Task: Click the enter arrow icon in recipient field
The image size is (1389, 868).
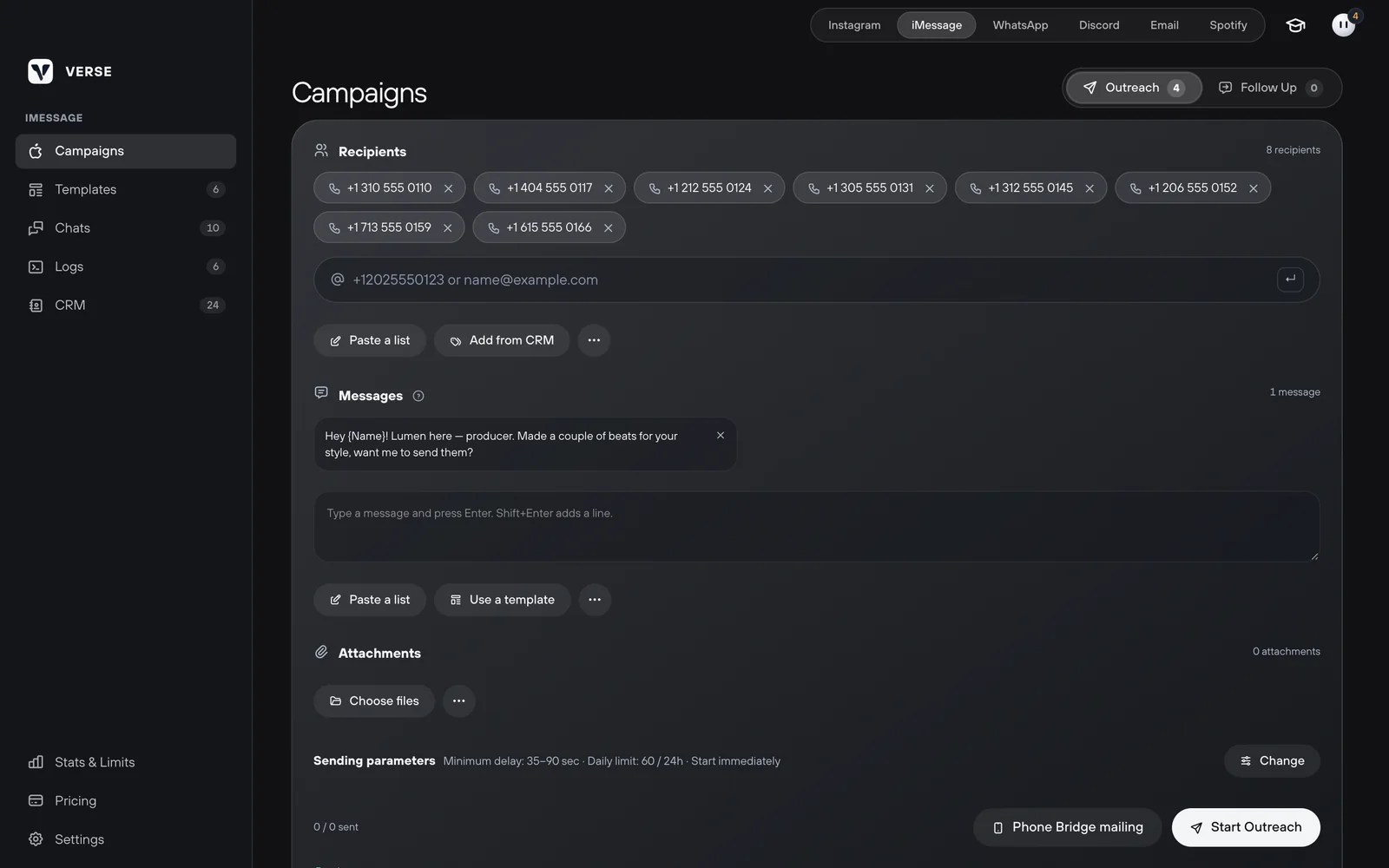Action: click(x=1290, y=279)
